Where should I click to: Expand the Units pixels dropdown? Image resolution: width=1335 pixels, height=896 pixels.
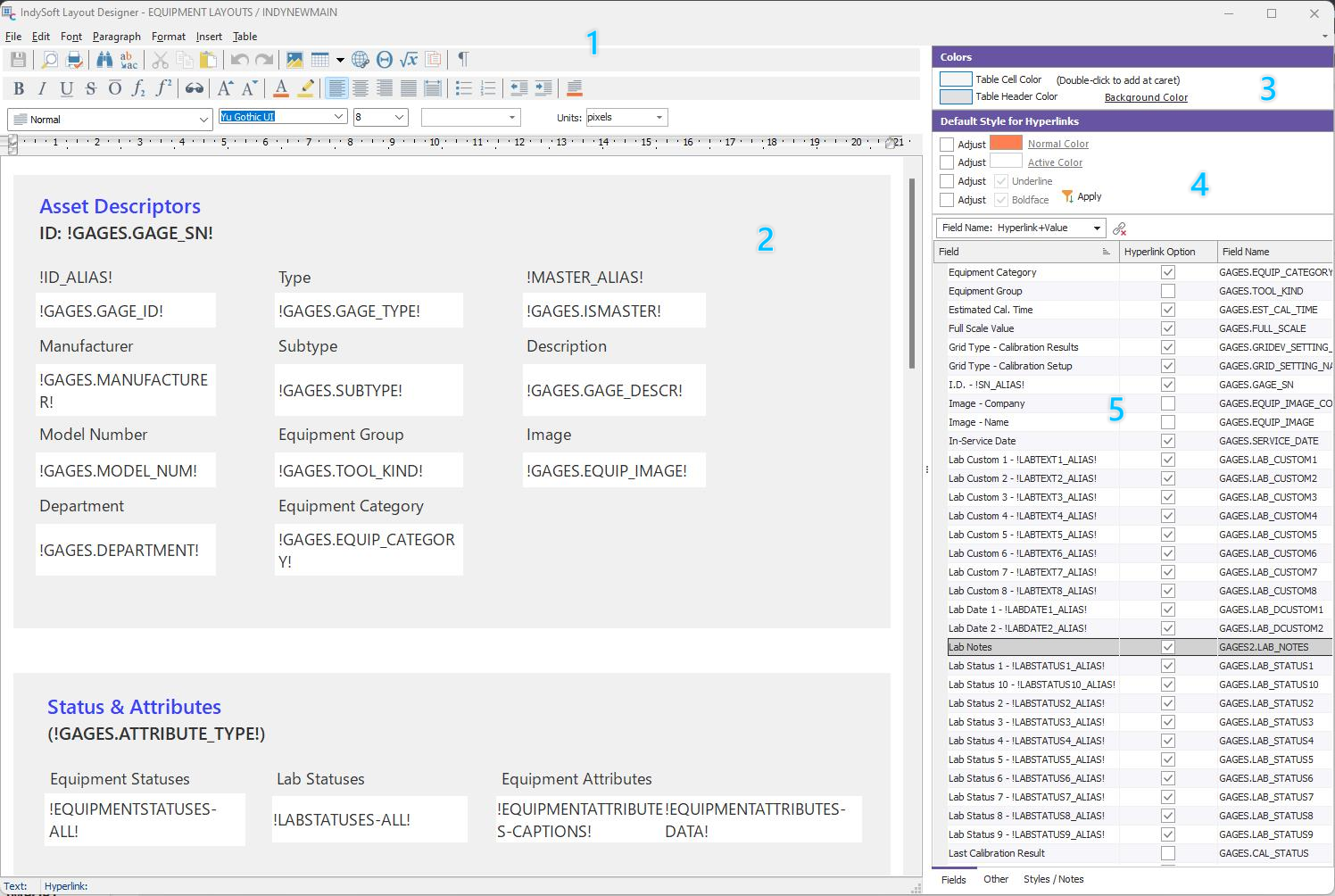(x=659, y=118)
